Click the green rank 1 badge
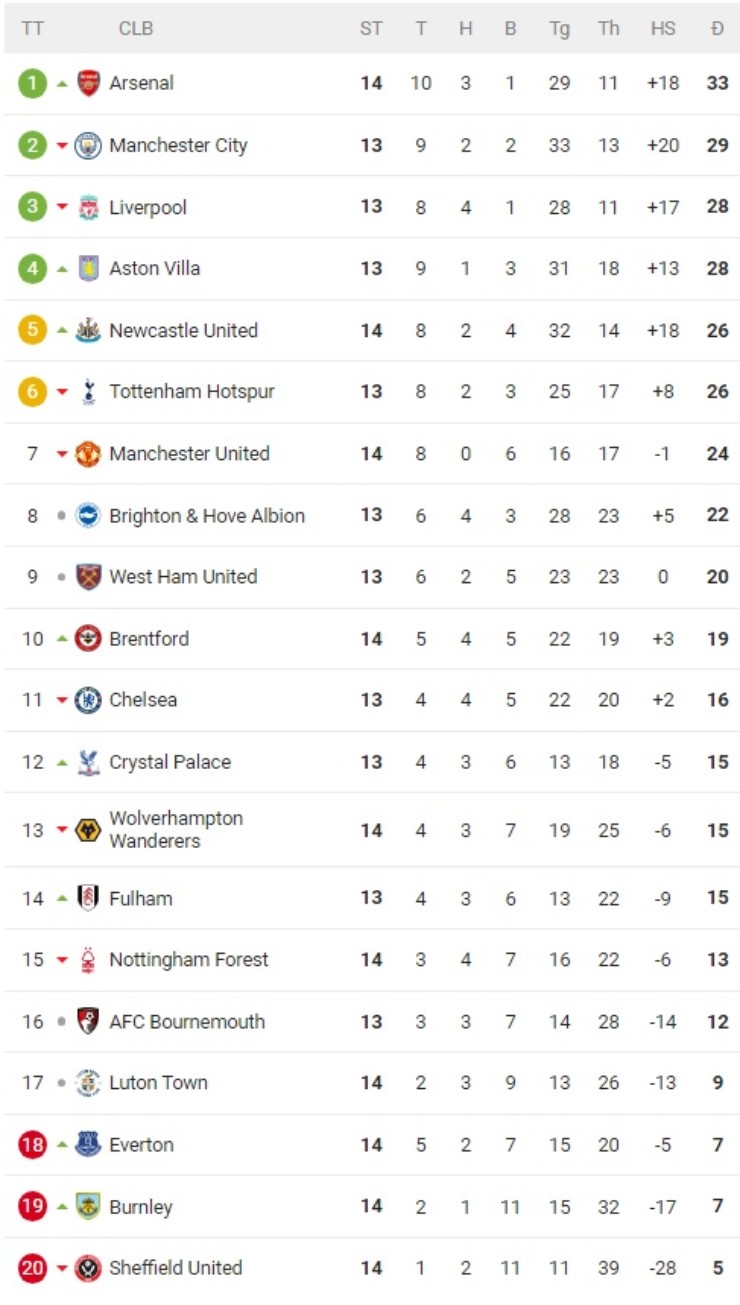This screenshot has width=740, height=1305. point(32,83)
